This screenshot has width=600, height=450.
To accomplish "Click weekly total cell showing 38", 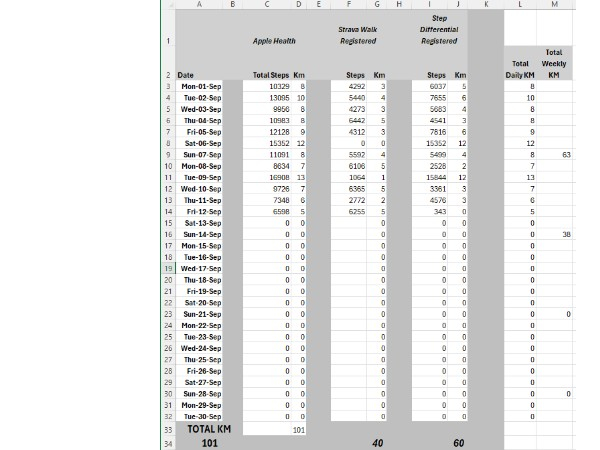I will click(554, 234).
